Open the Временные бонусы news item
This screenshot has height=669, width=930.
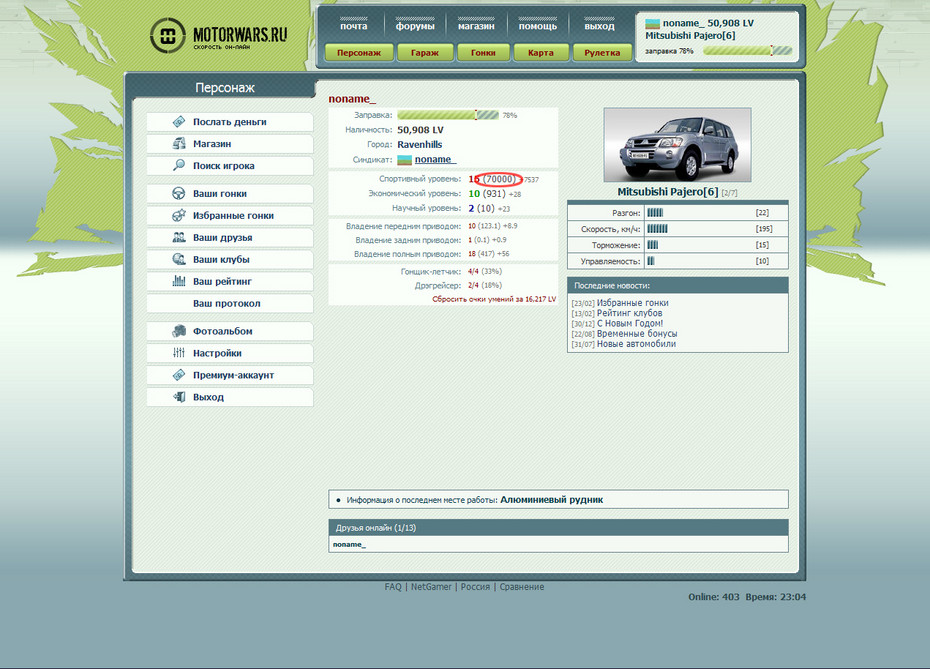[x=637, y=333]
